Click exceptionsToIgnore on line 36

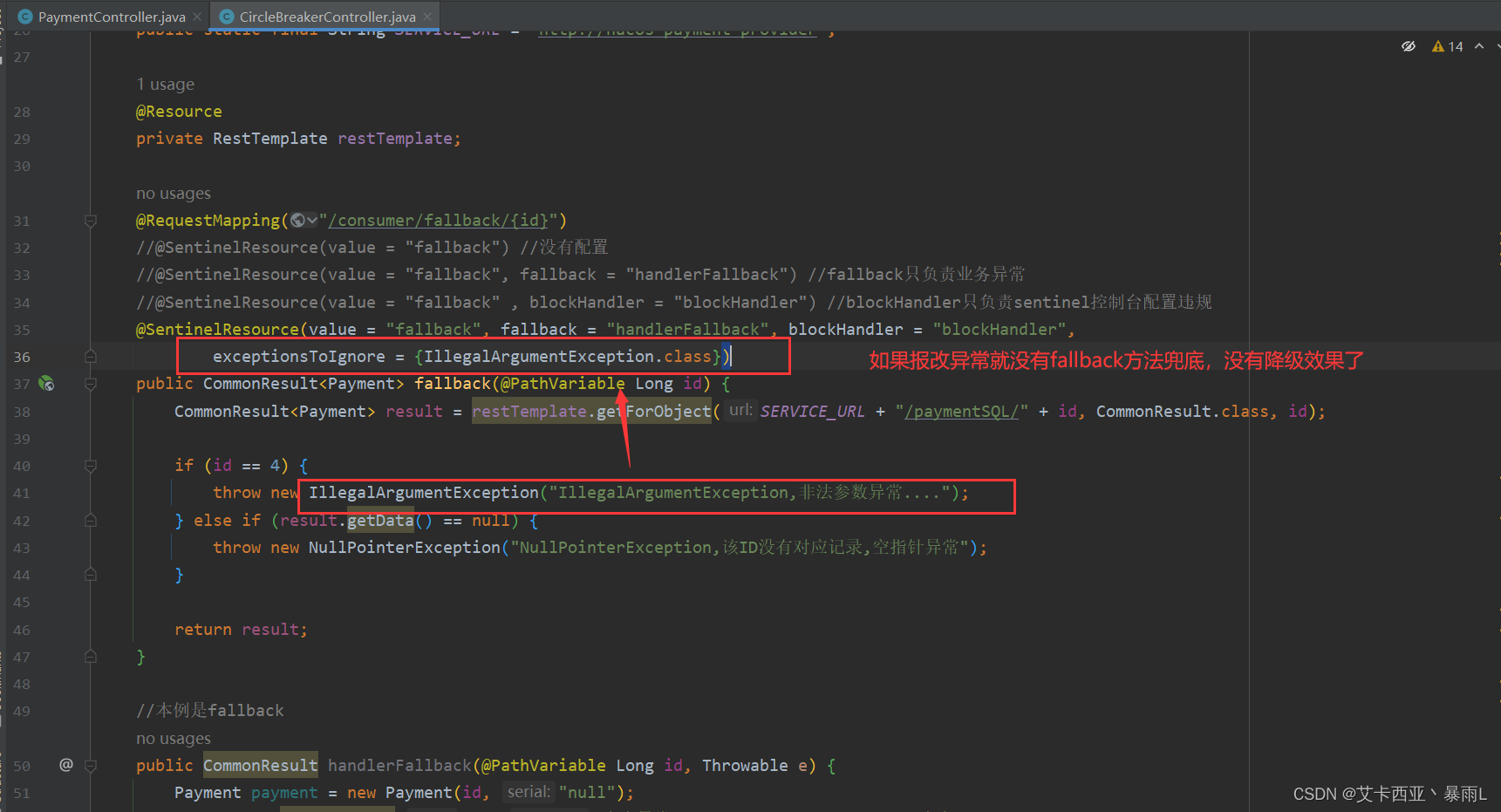299,356
